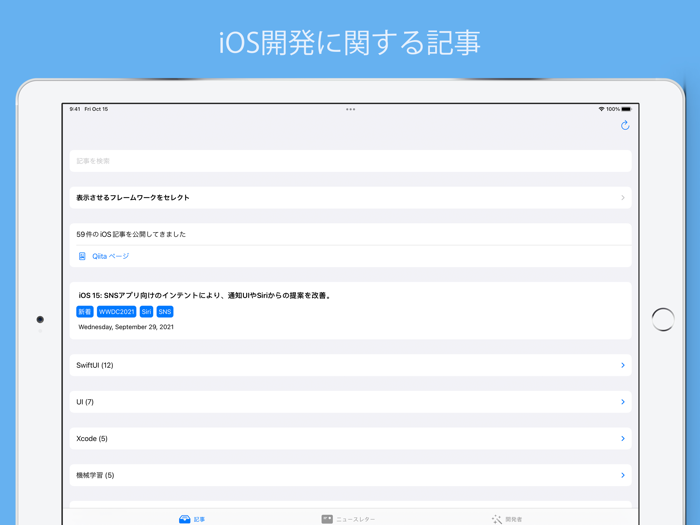Tap chevron on Xcode (5) row
Viewport: 700px width, 525px height.
click(623, 438)
